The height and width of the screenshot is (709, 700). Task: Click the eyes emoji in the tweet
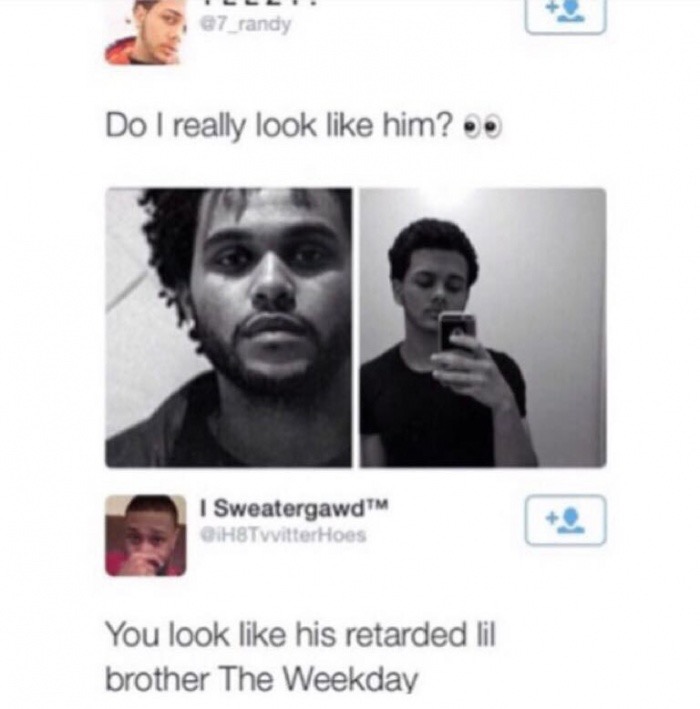[x=483, y=128]
